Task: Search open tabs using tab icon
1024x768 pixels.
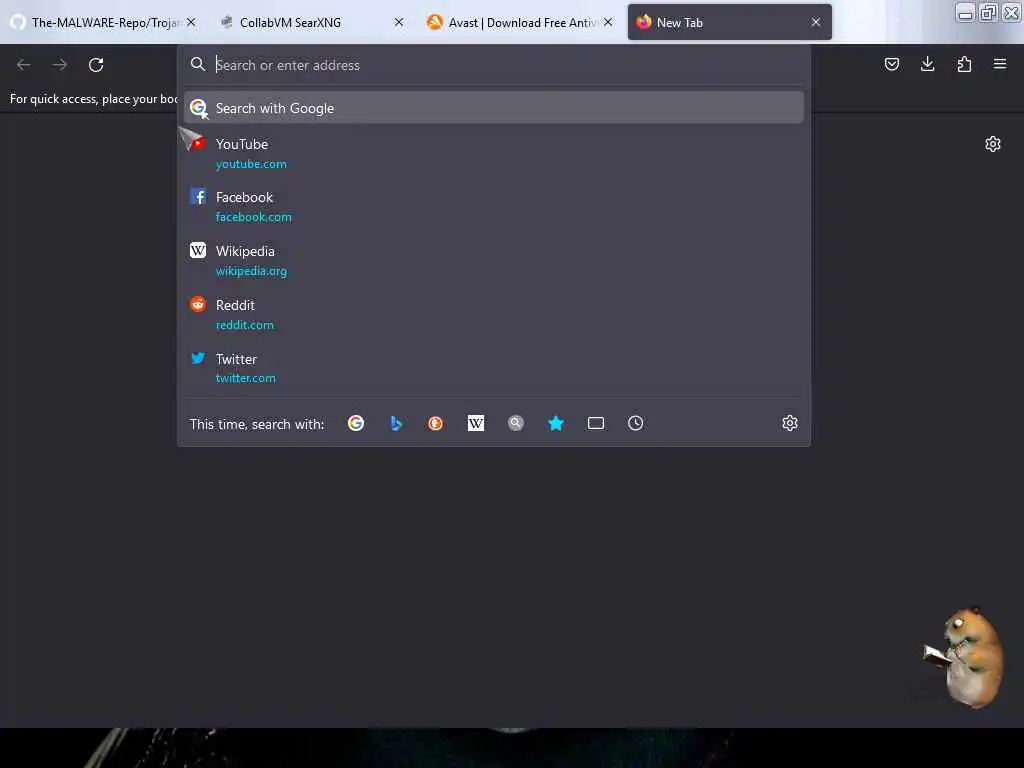Action: (x=596, y=423)
